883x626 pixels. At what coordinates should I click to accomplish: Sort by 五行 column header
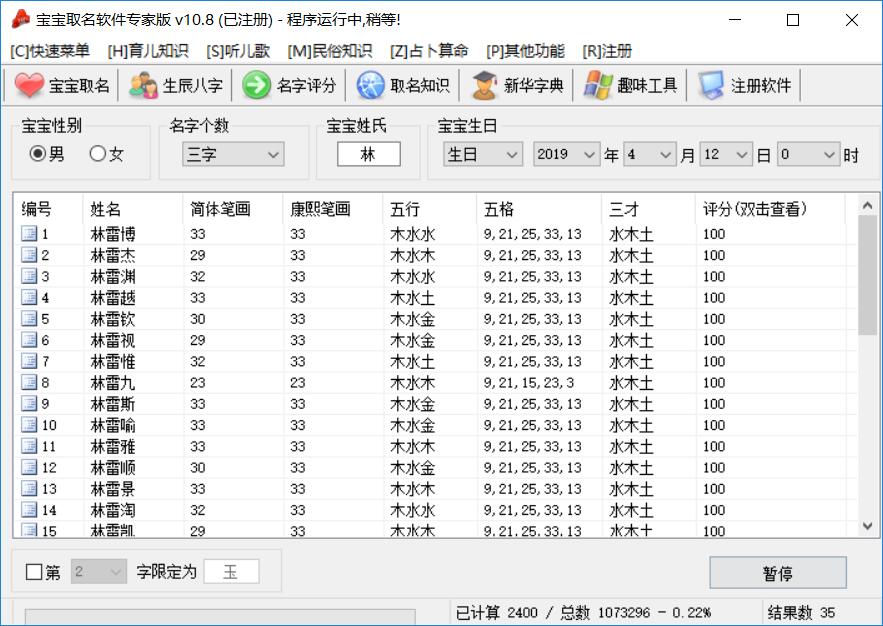click(x=430, y=209)
